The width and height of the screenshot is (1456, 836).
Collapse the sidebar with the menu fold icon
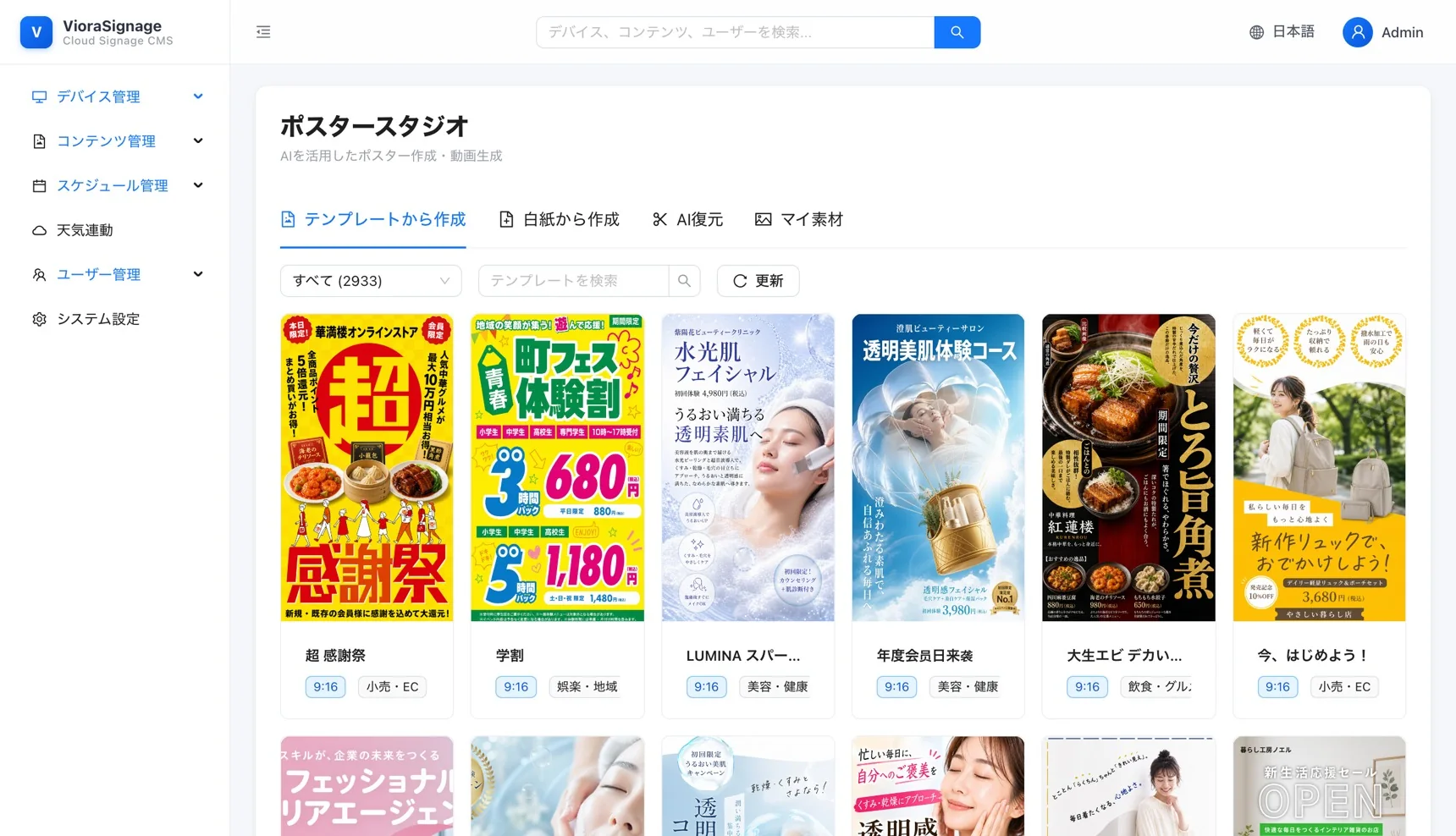263,32
